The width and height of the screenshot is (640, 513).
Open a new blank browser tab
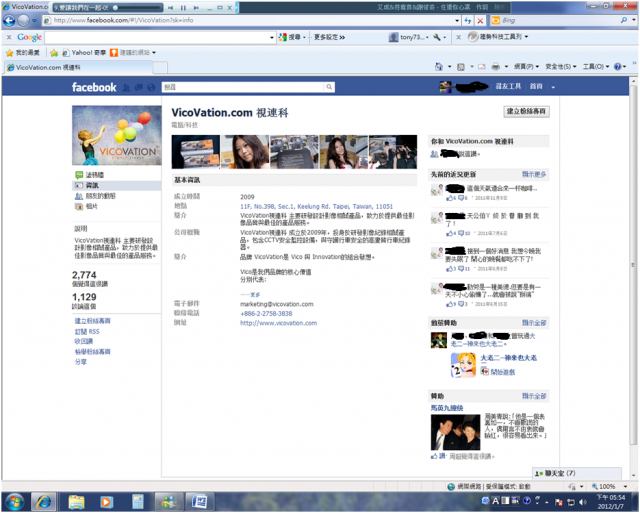(x=160, y=67)
